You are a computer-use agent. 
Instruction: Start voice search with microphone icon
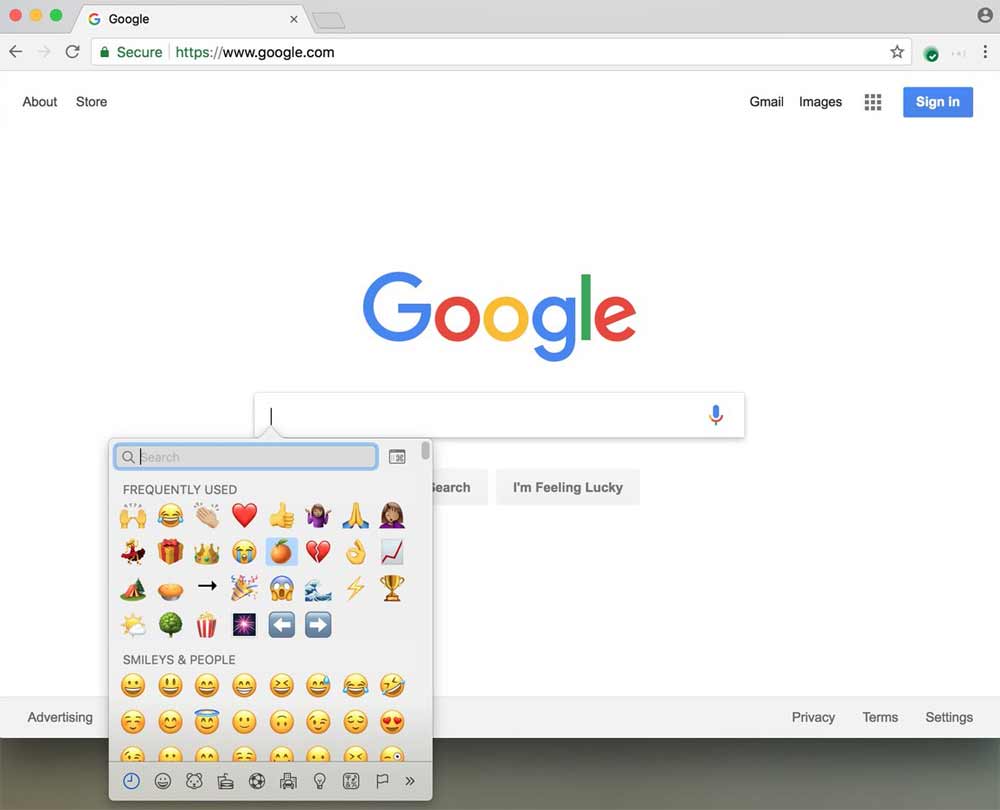(716, 415)
